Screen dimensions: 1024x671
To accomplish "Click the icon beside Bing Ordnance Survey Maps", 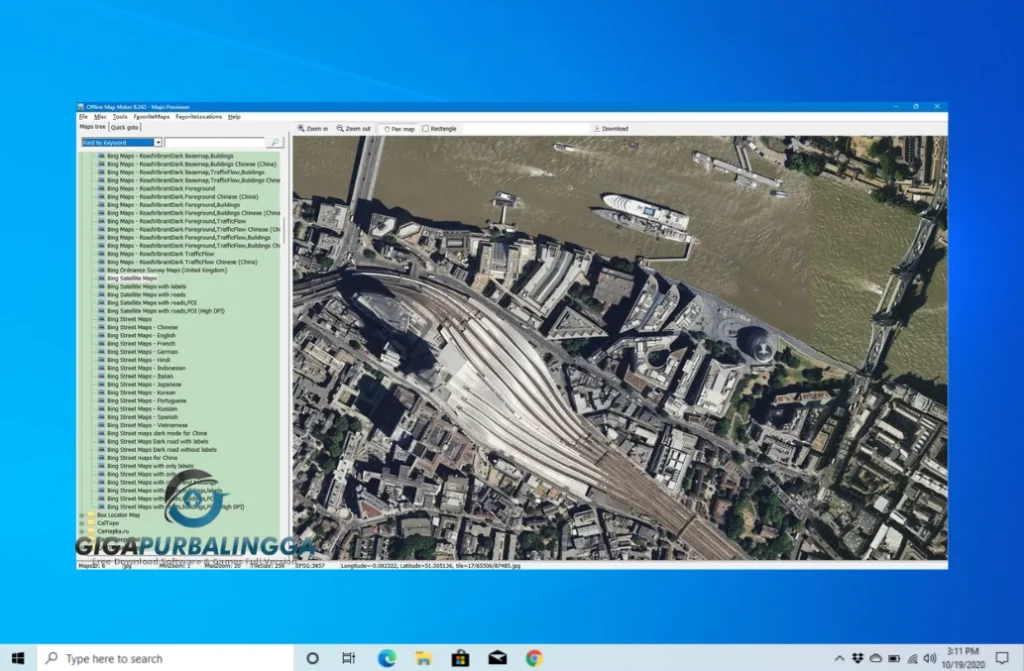I will (x=103, y=271).
